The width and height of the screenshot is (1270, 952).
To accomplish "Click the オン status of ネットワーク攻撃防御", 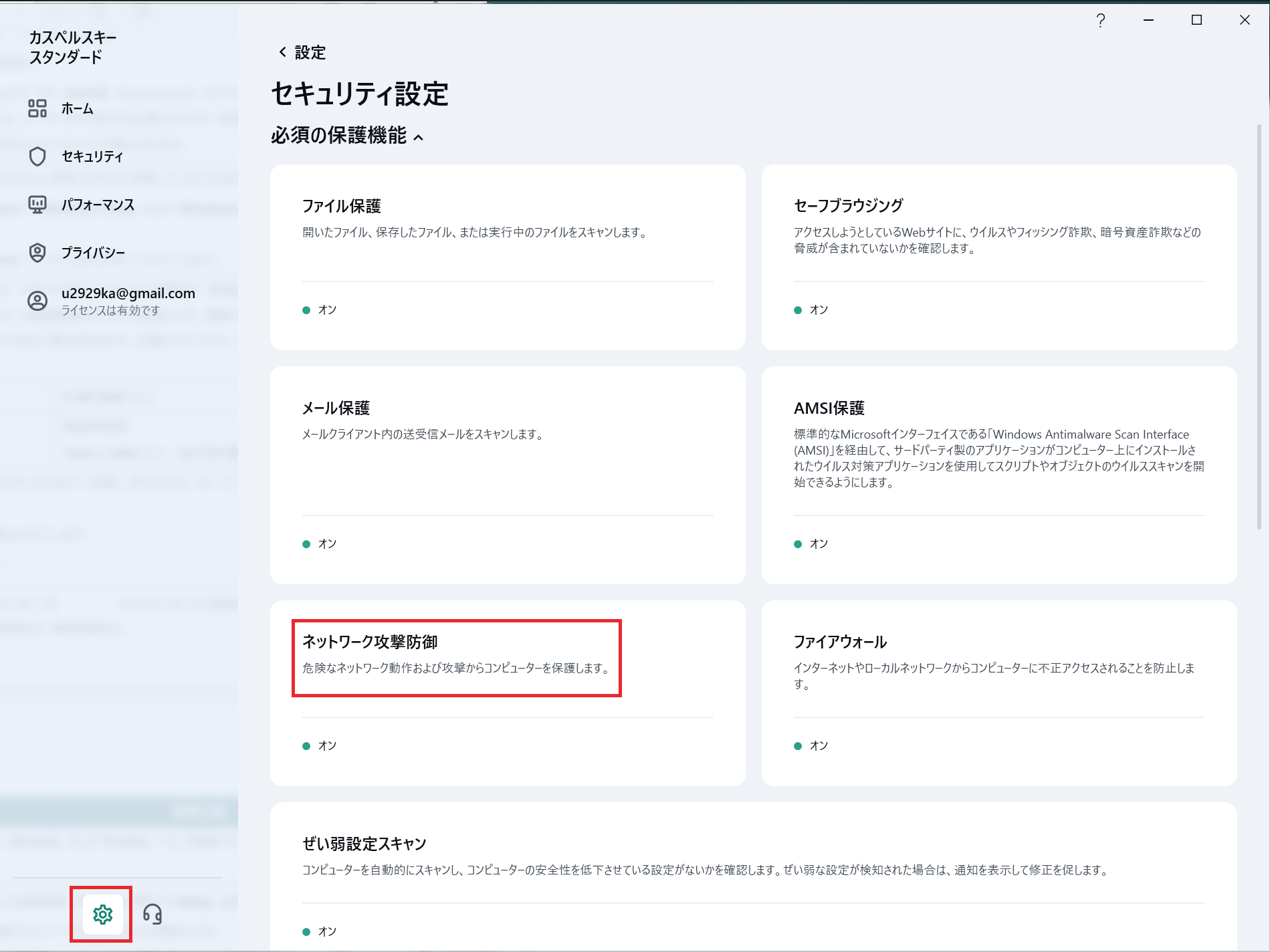I will [320, 745].
